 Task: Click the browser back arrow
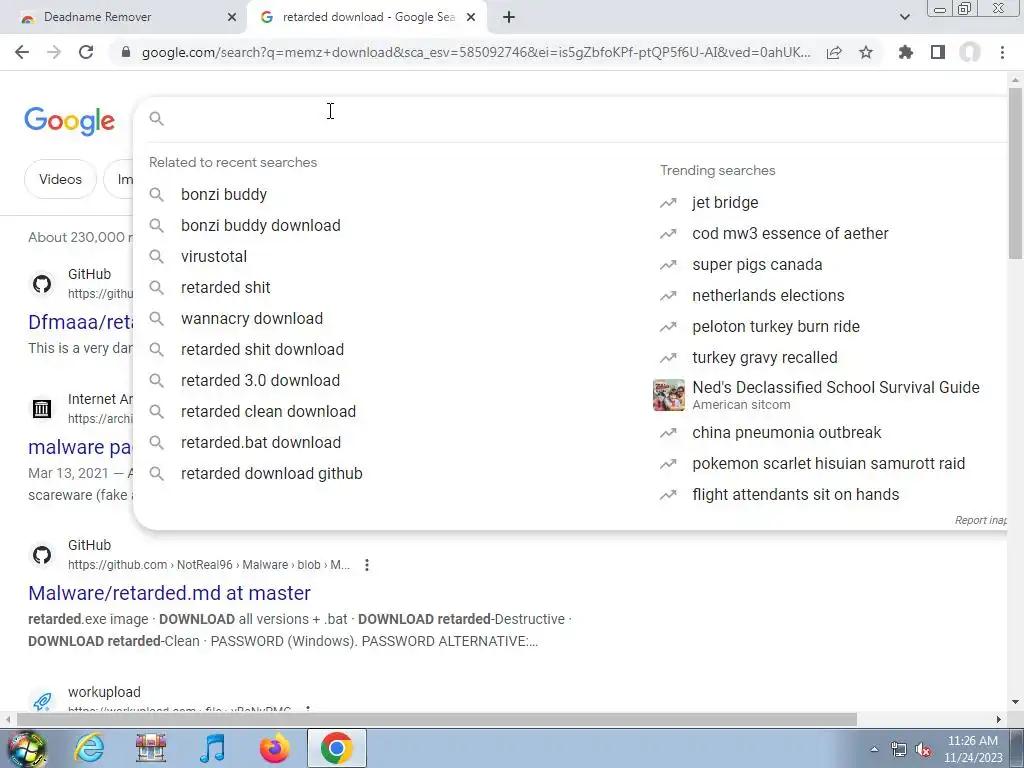22,52
